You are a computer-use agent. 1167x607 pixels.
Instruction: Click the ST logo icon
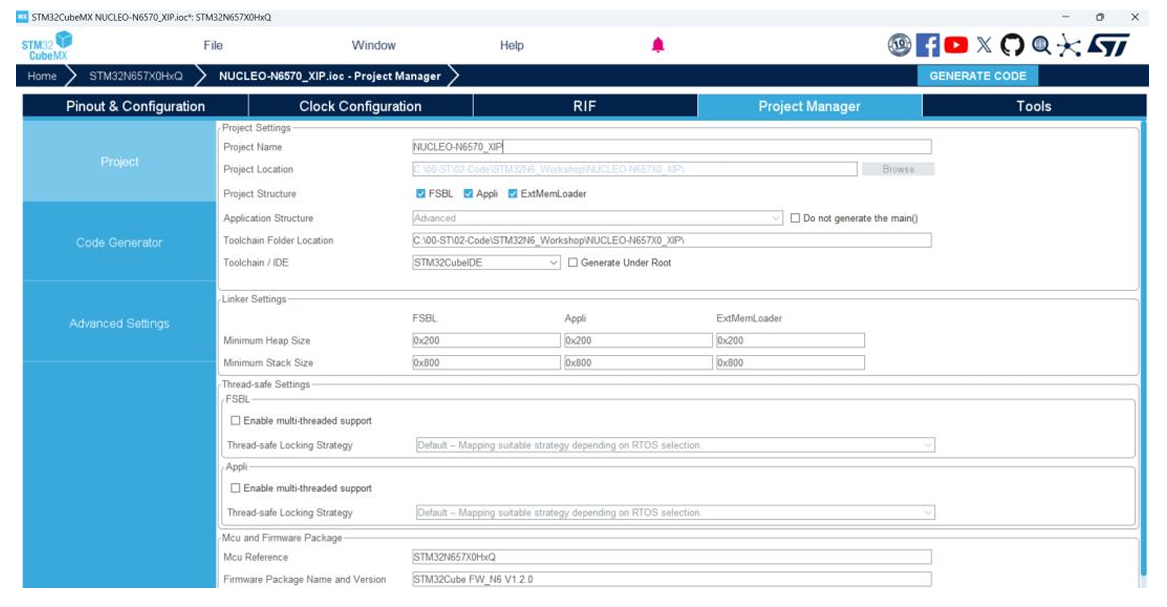coord(1108,45)
